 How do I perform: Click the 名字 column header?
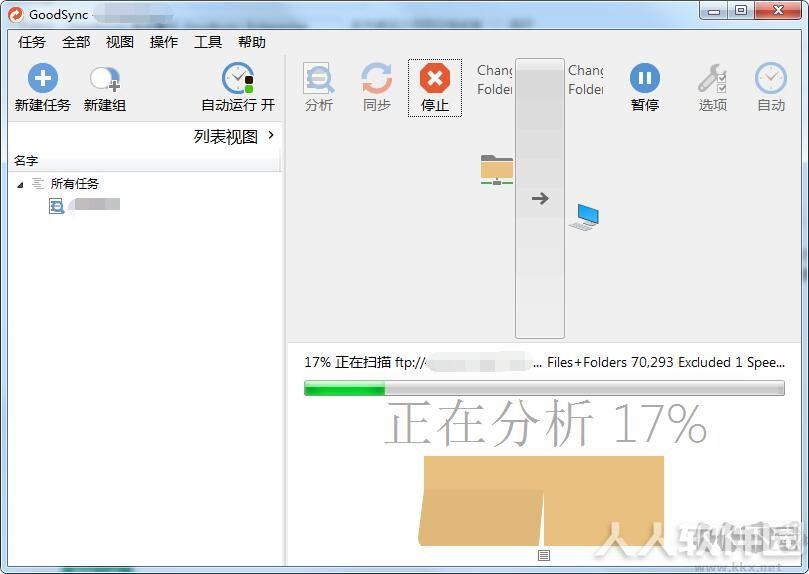click(145, 160)
